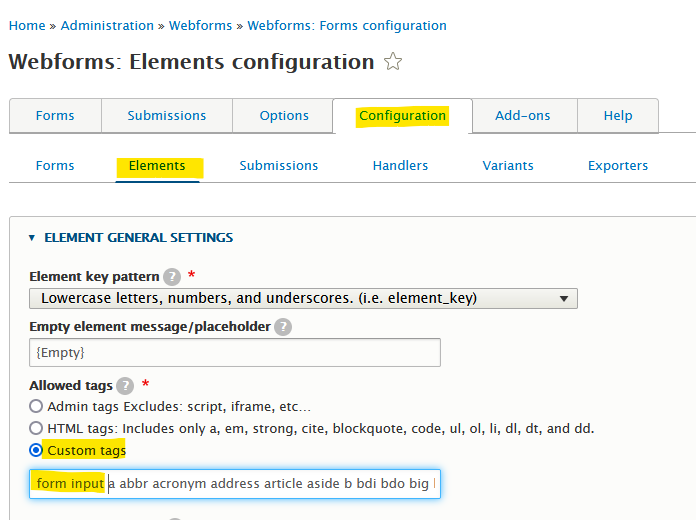Select the HTML tags radio option
The width and height of the screenshot is (696, 520).
pyautogui.click(x=36, y=428)
